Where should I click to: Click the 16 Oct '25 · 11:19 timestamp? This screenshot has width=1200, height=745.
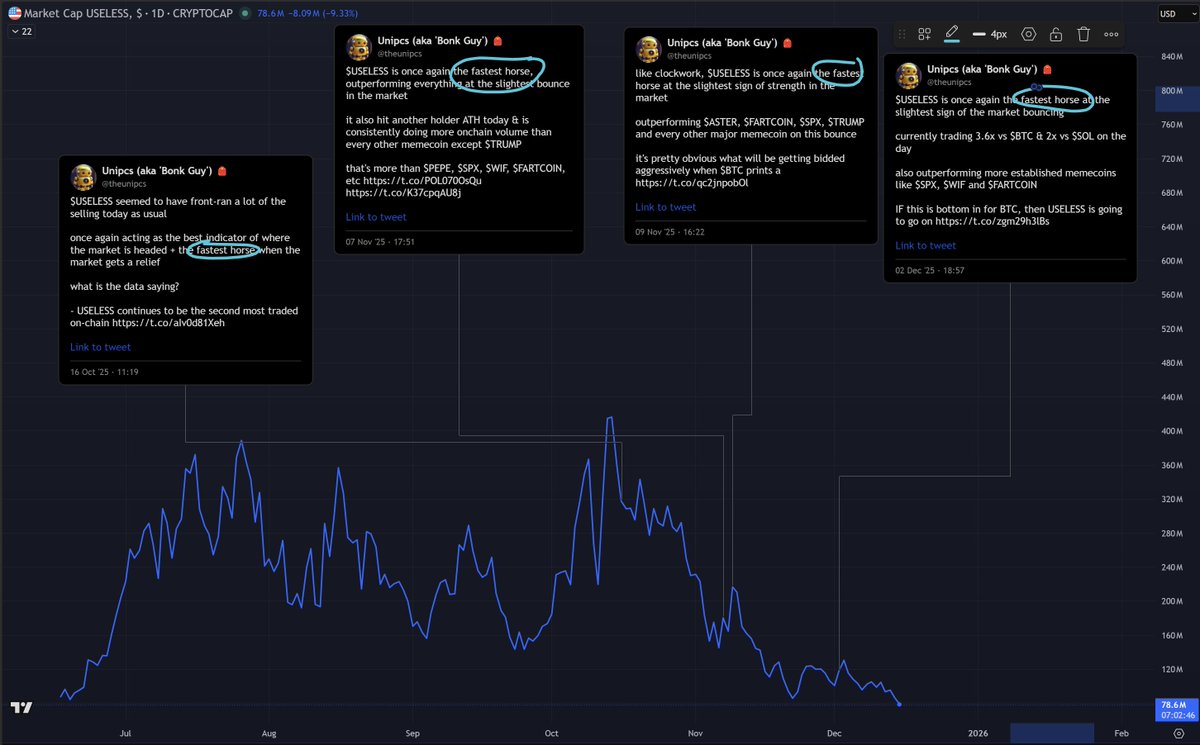coord(104,372)
